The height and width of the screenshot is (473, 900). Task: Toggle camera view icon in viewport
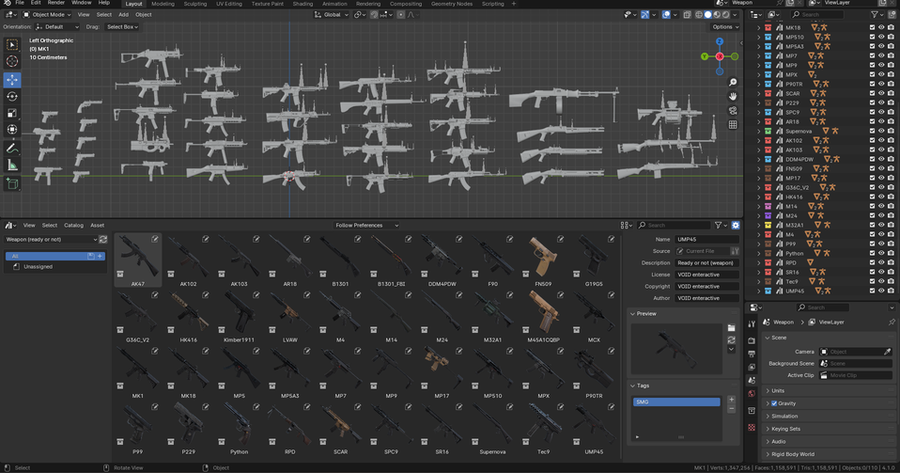[x=733, y=110]
